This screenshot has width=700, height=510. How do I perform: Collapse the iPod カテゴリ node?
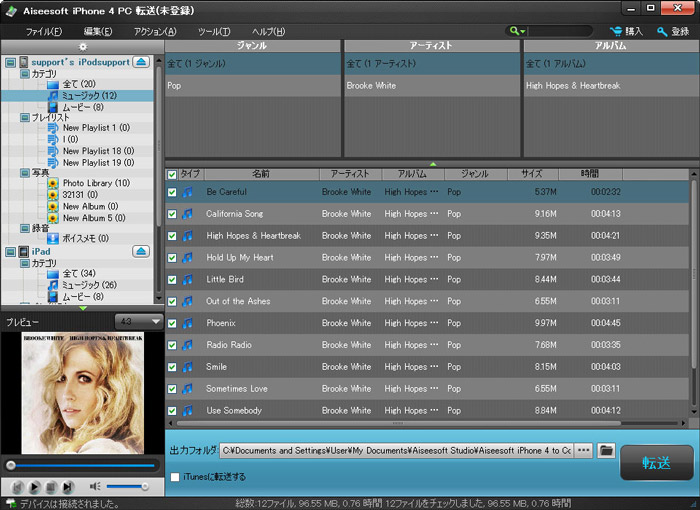pos(25,74)
